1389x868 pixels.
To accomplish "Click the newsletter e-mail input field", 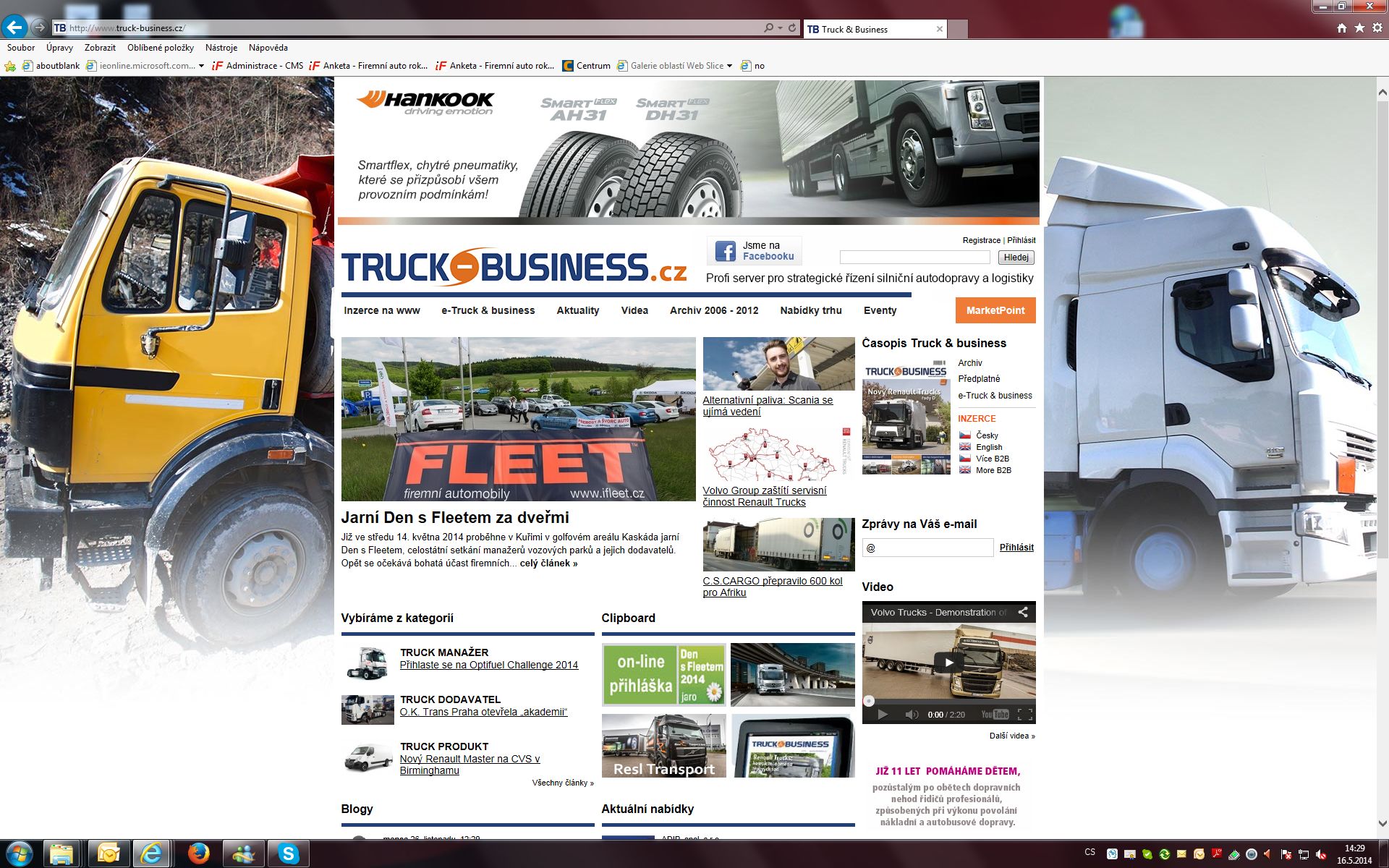I will pos(927,548).
